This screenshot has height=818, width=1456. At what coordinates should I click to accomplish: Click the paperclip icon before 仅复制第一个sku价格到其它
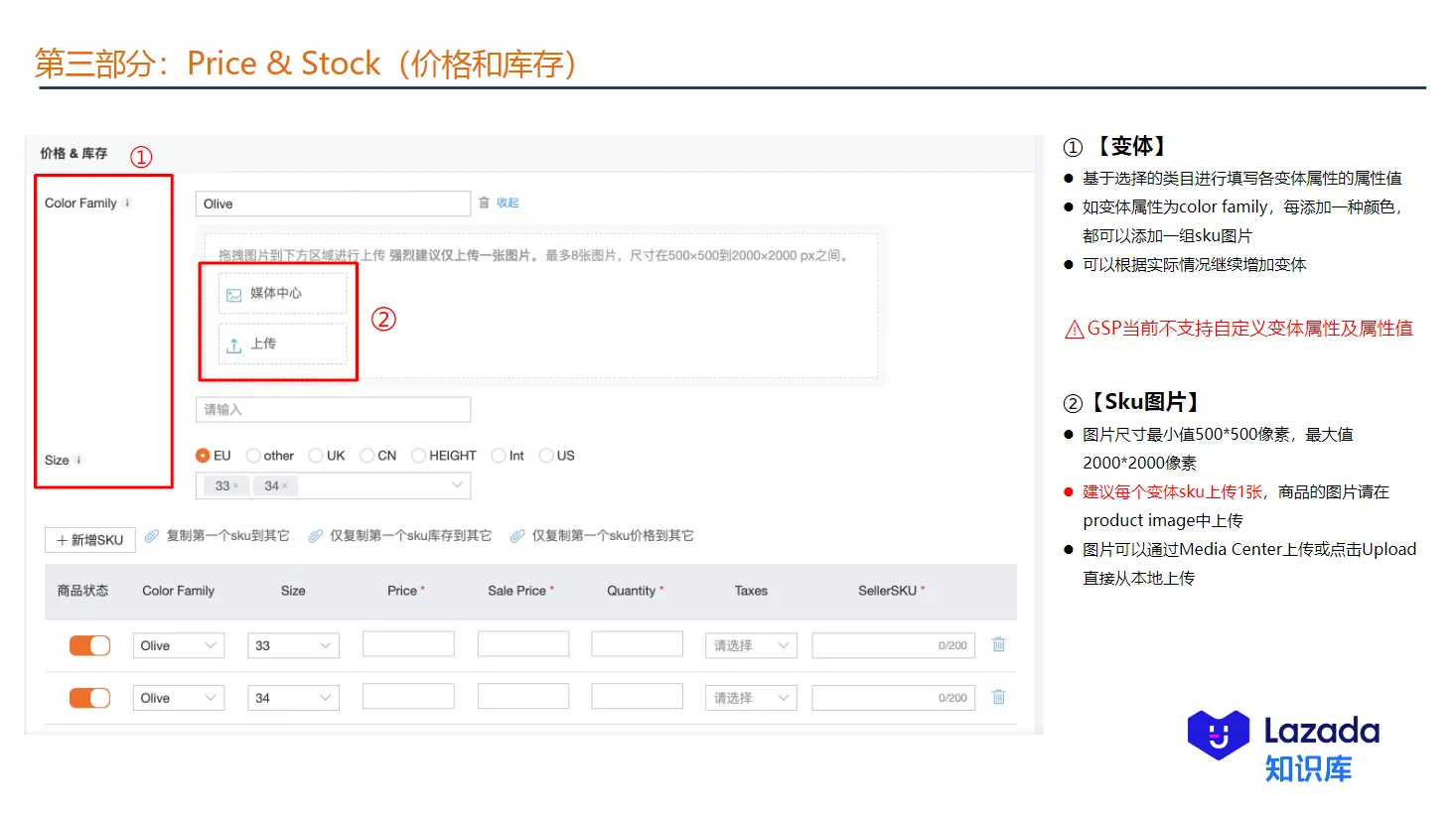pos(517,535)
